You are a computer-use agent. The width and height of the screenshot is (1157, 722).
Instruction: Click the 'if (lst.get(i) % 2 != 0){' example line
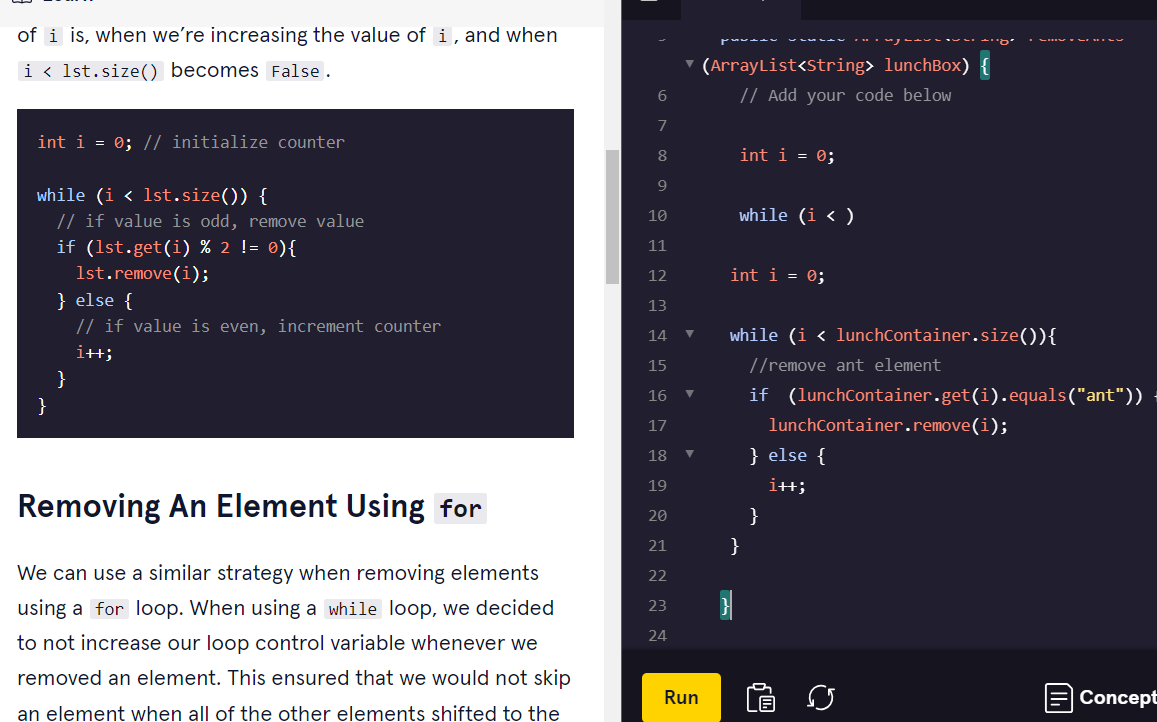(176, 247)
